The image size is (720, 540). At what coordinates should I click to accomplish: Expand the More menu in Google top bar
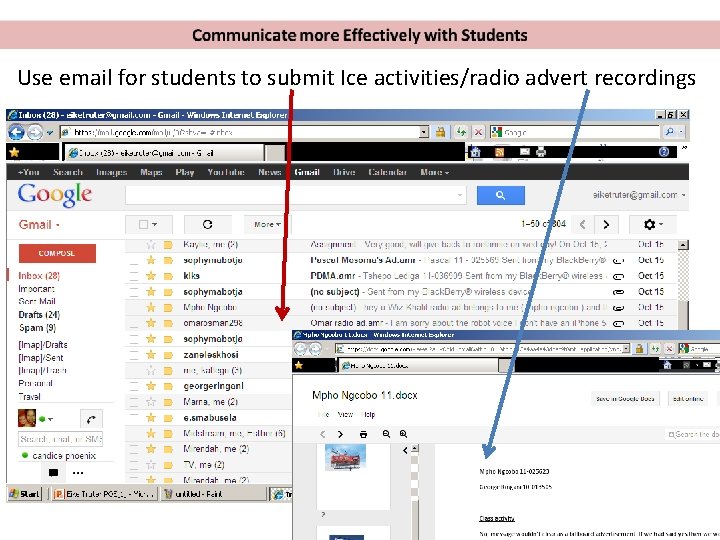click(434, 172)
